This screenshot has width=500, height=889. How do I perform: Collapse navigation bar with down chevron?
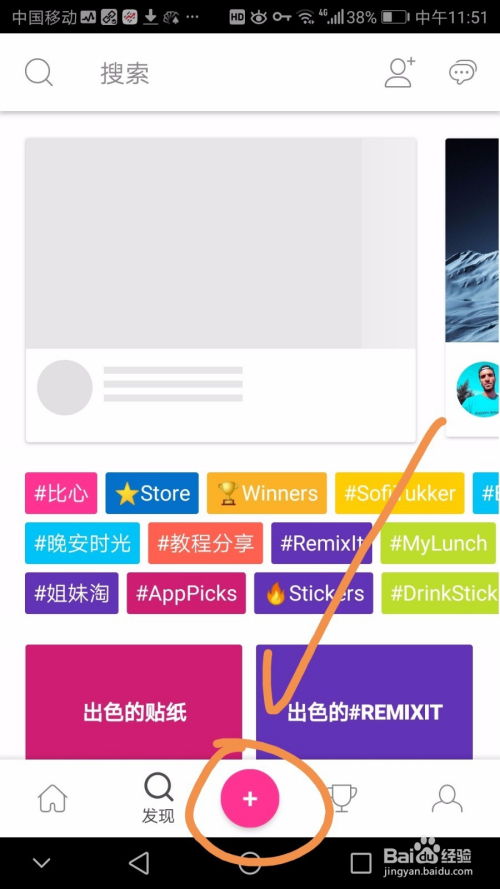41,863
